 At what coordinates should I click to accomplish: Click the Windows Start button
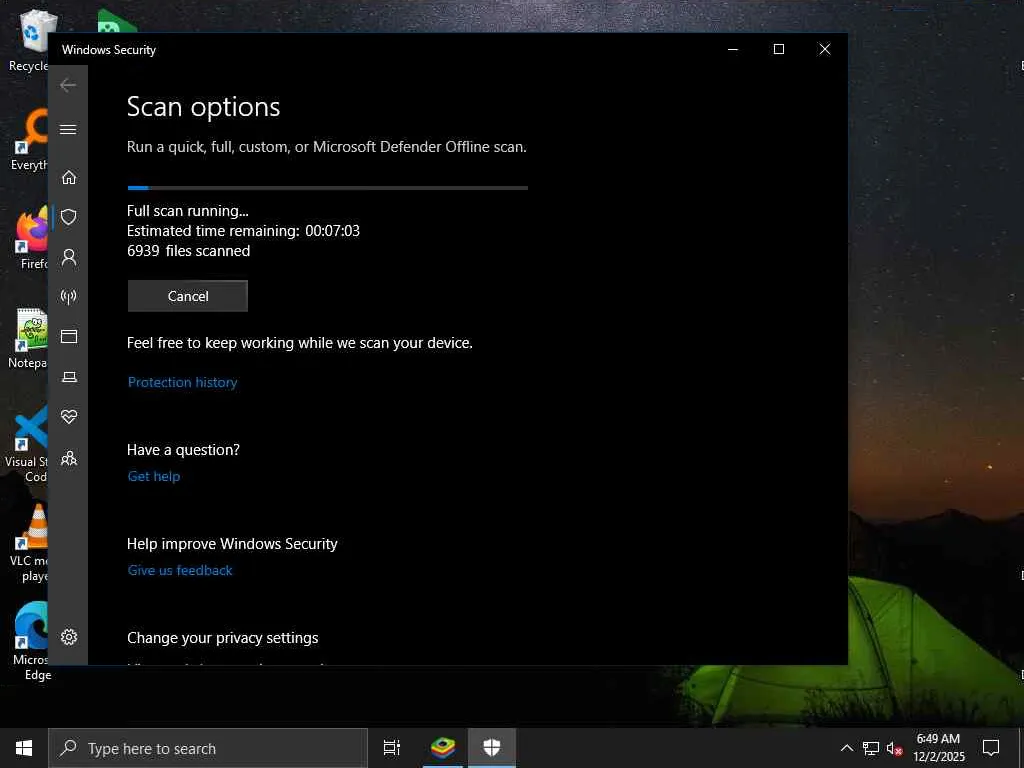24,748
